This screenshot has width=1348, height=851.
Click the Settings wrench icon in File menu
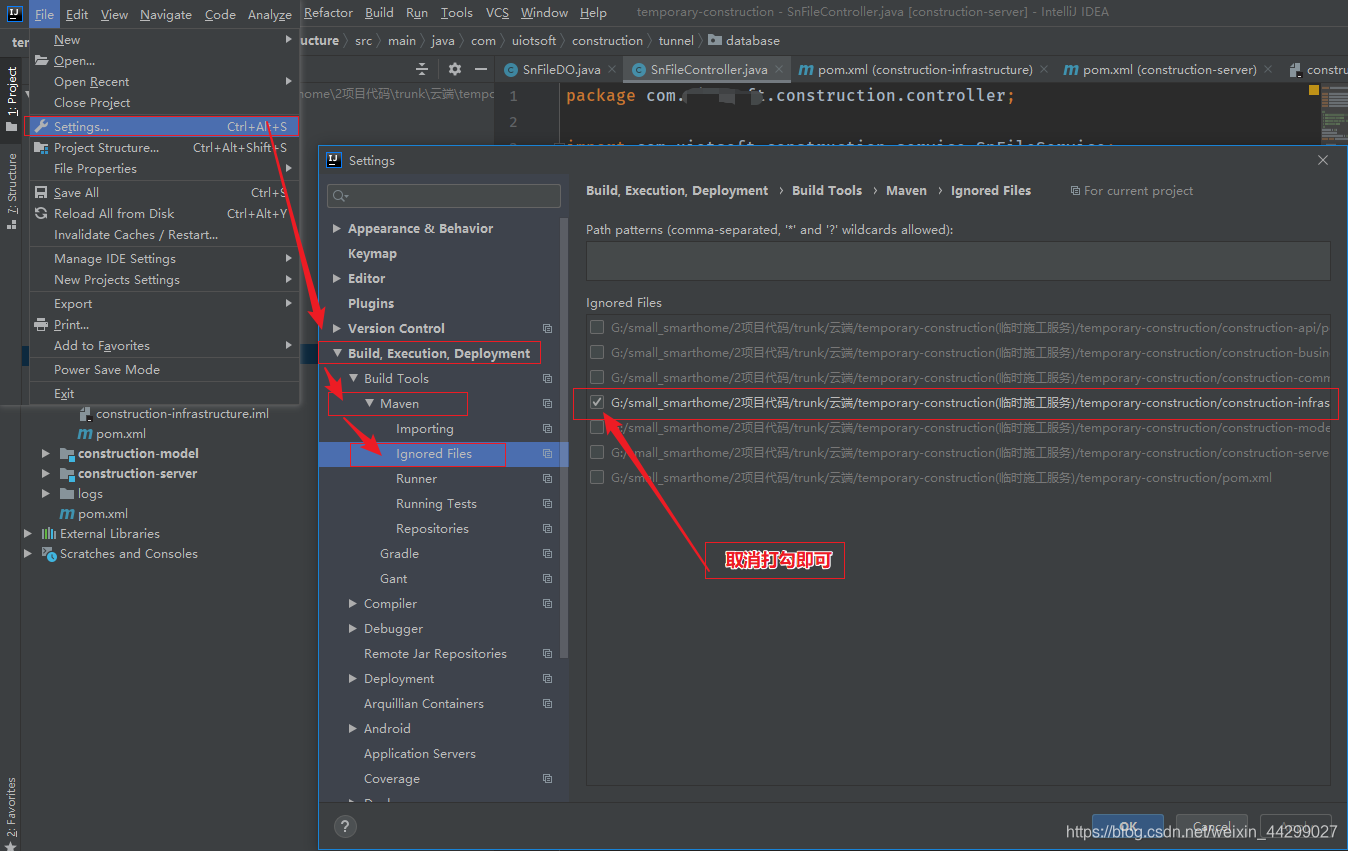coord(41,126)
